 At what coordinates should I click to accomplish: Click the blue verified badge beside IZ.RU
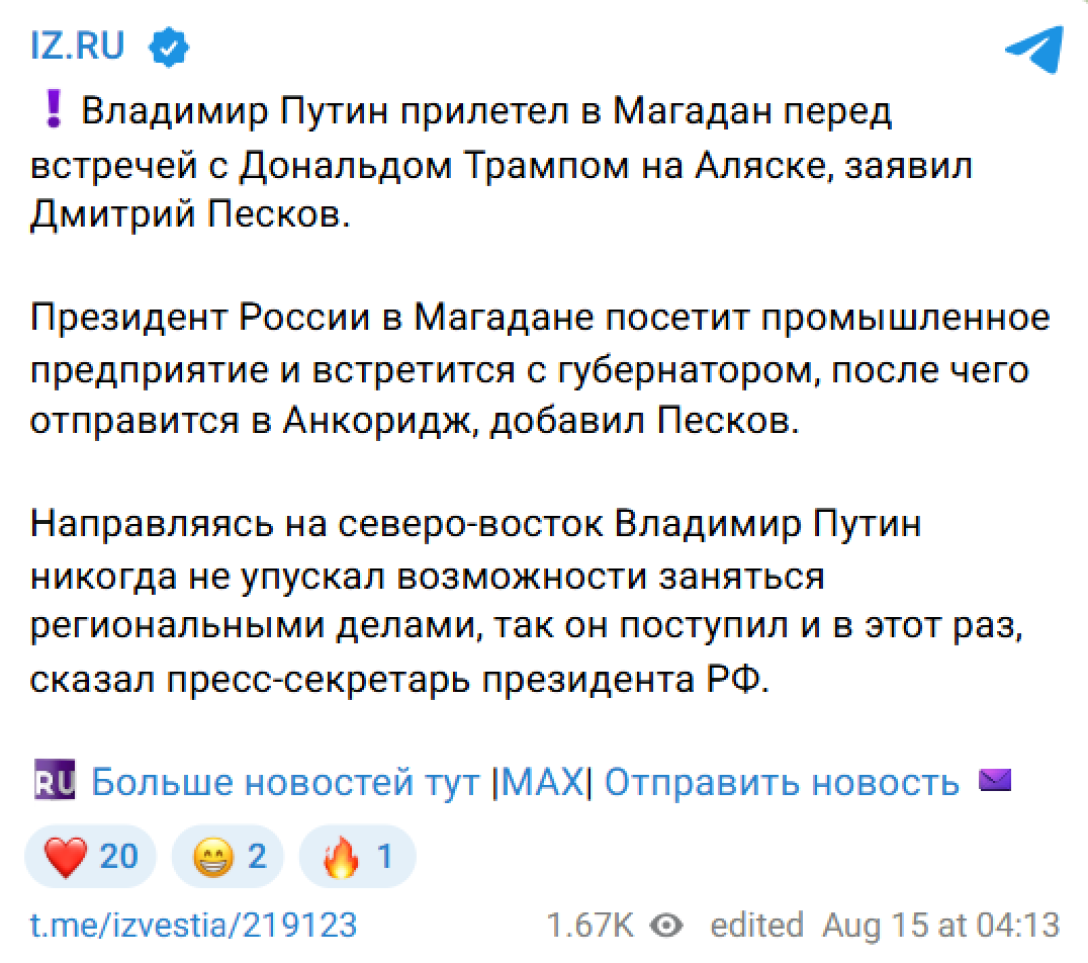point(168,46)
